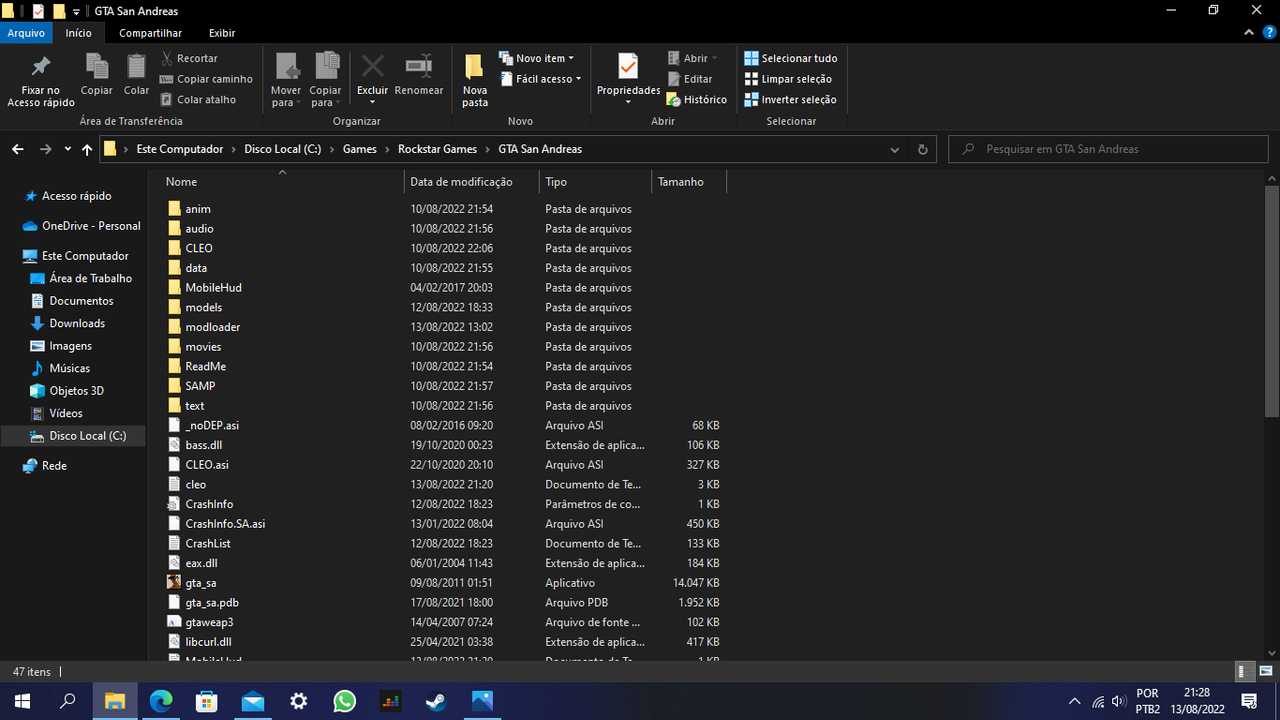Choose Colar atalho in the ribbon
The height and width of the screenshot is (720, 1280).
click(198, 100)
